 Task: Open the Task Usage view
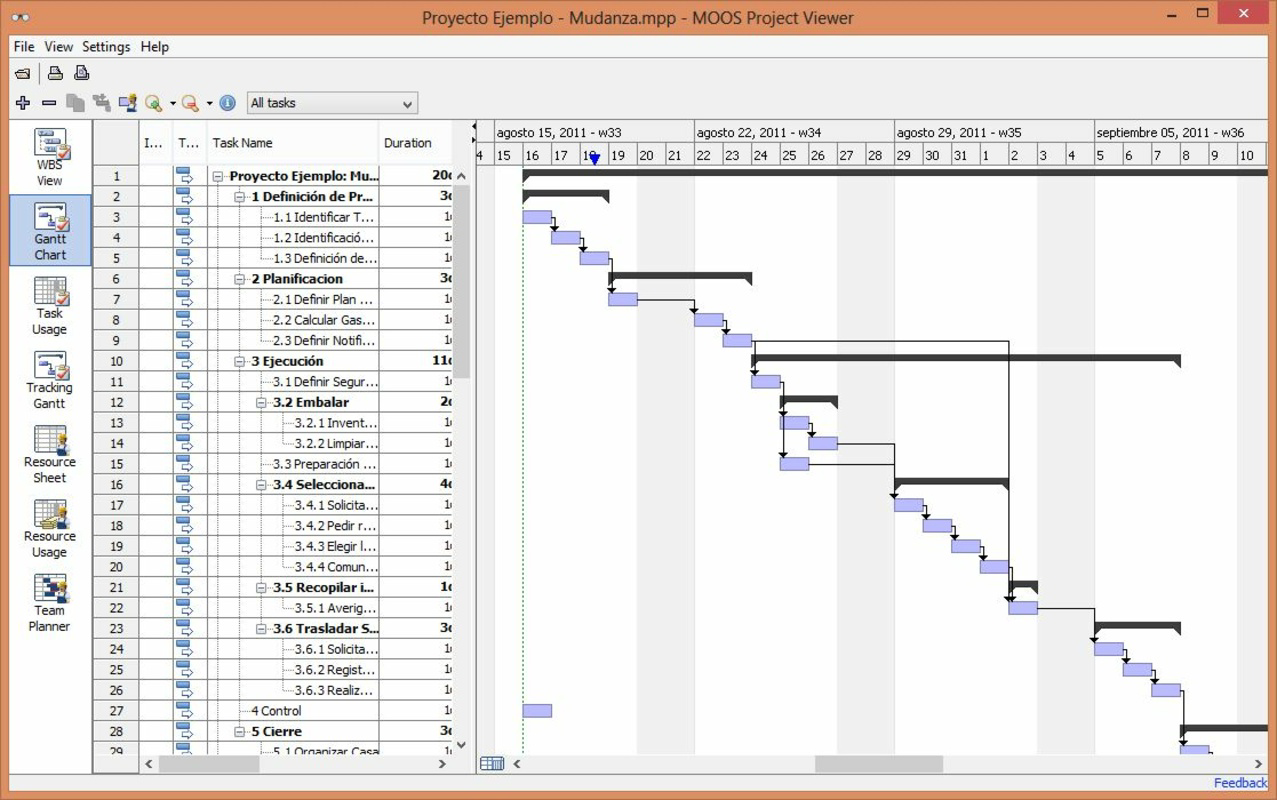coord(49,302)
